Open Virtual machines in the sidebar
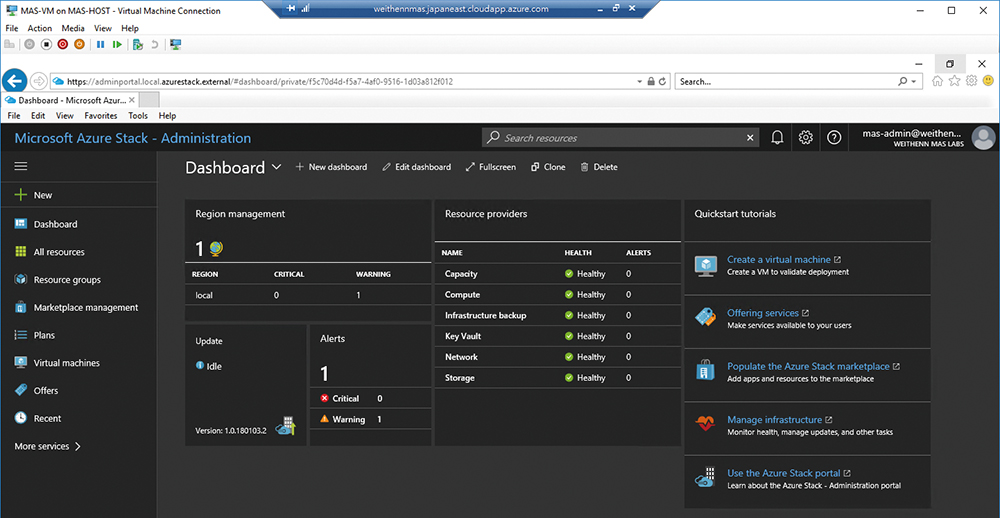The image size is (1000, 518). (78, 363)
